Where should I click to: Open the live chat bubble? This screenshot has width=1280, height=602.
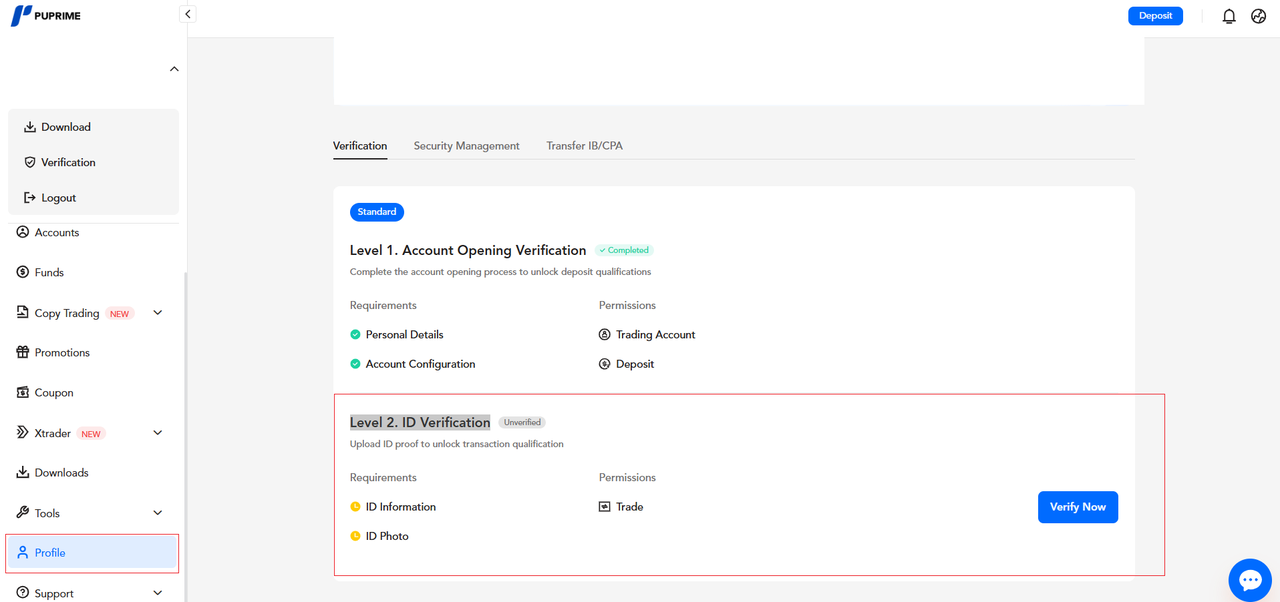pos(1250,580)
